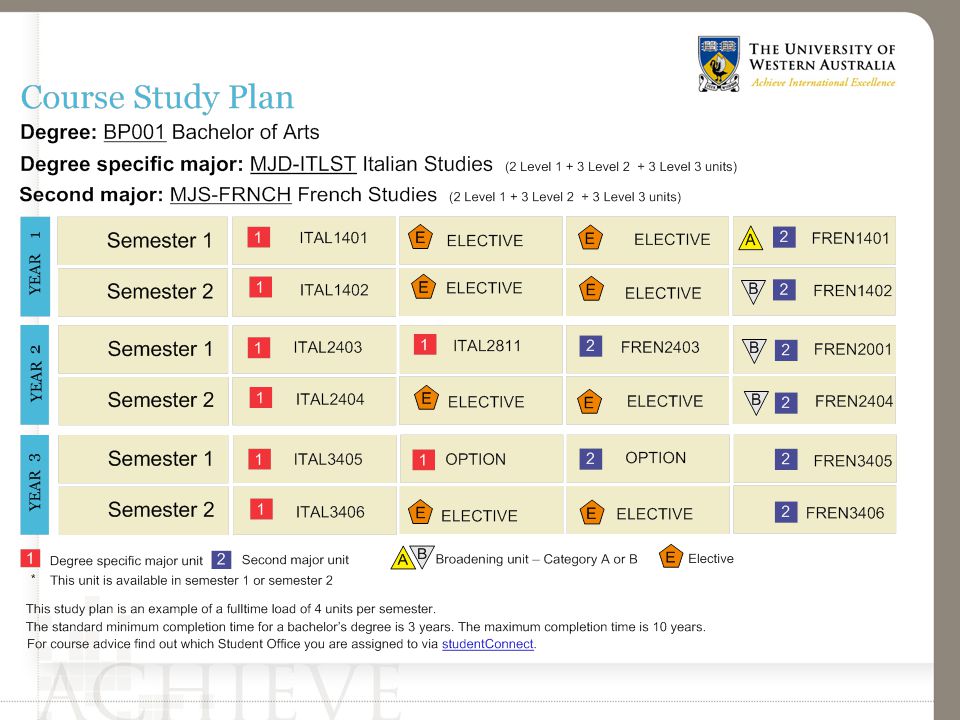Screen dimensions: 960x720
Task: Click red 1 marker next to ITAL2403
Action: (258, 348)
